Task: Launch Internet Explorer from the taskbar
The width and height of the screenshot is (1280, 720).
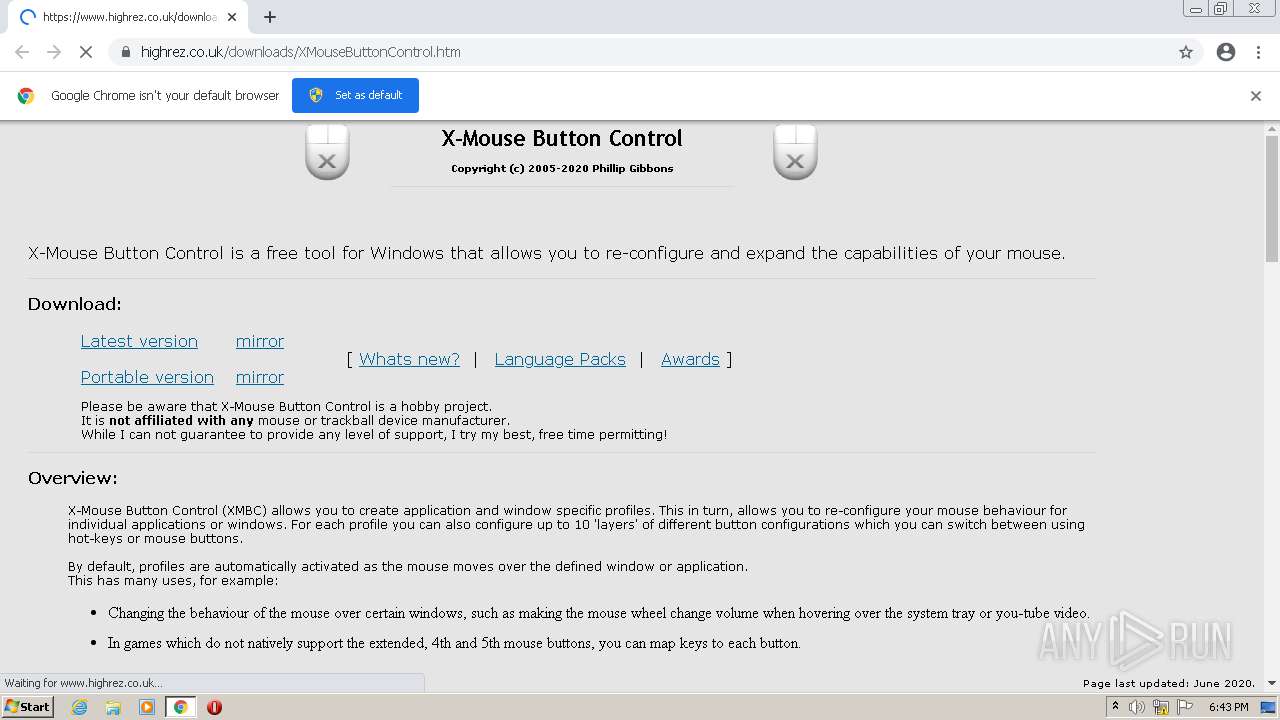Action: point(79,707)
